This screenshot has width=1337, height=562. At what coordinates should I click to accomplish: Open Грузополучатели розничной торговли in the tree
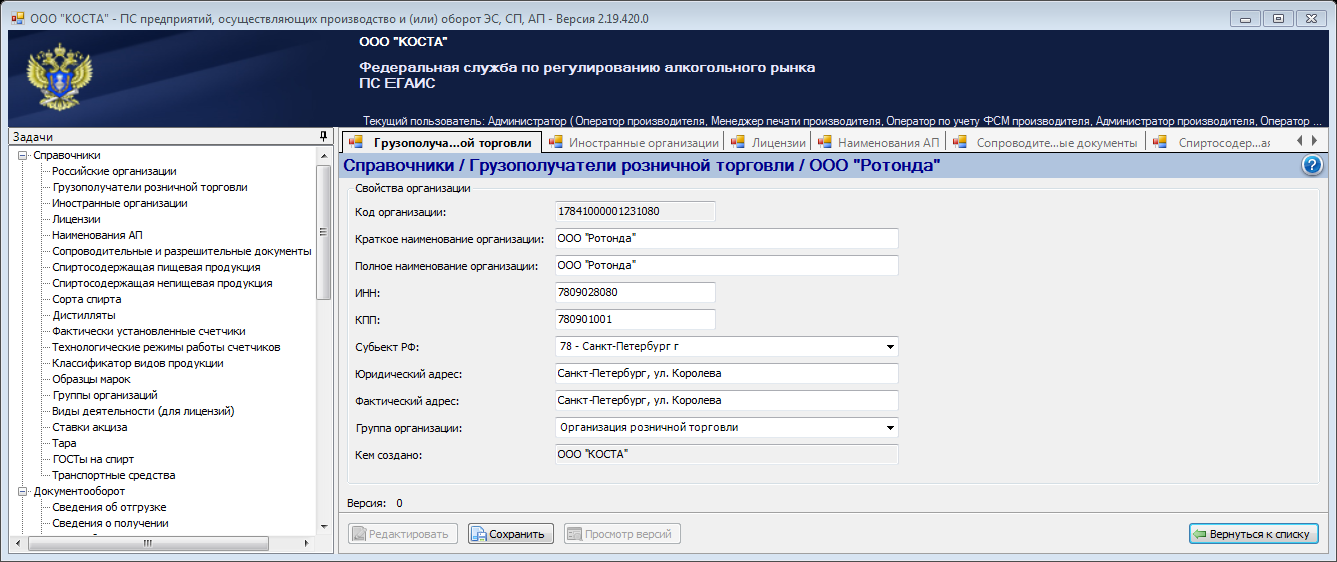pyautogui.click(x=150, y=187)
